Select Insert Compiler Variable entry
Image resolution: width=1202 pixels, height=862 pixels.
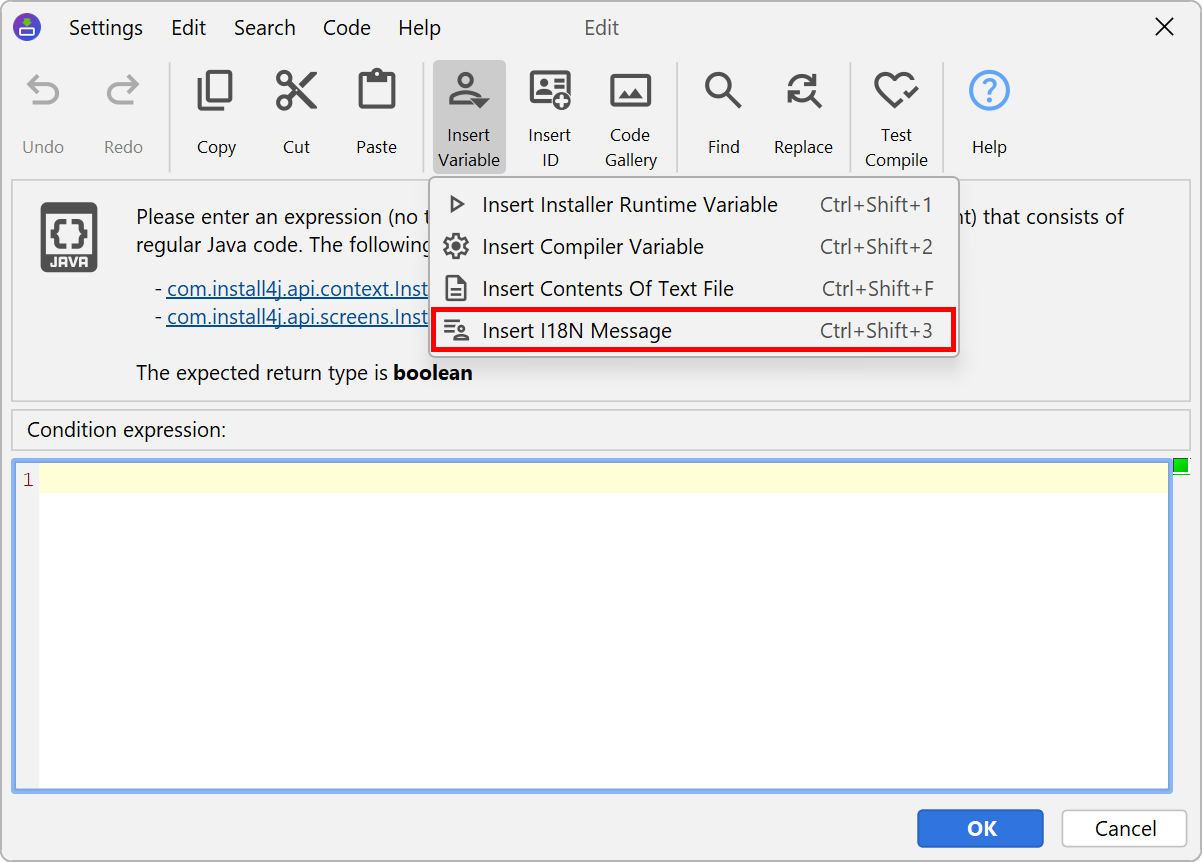[x=592, y=247]
